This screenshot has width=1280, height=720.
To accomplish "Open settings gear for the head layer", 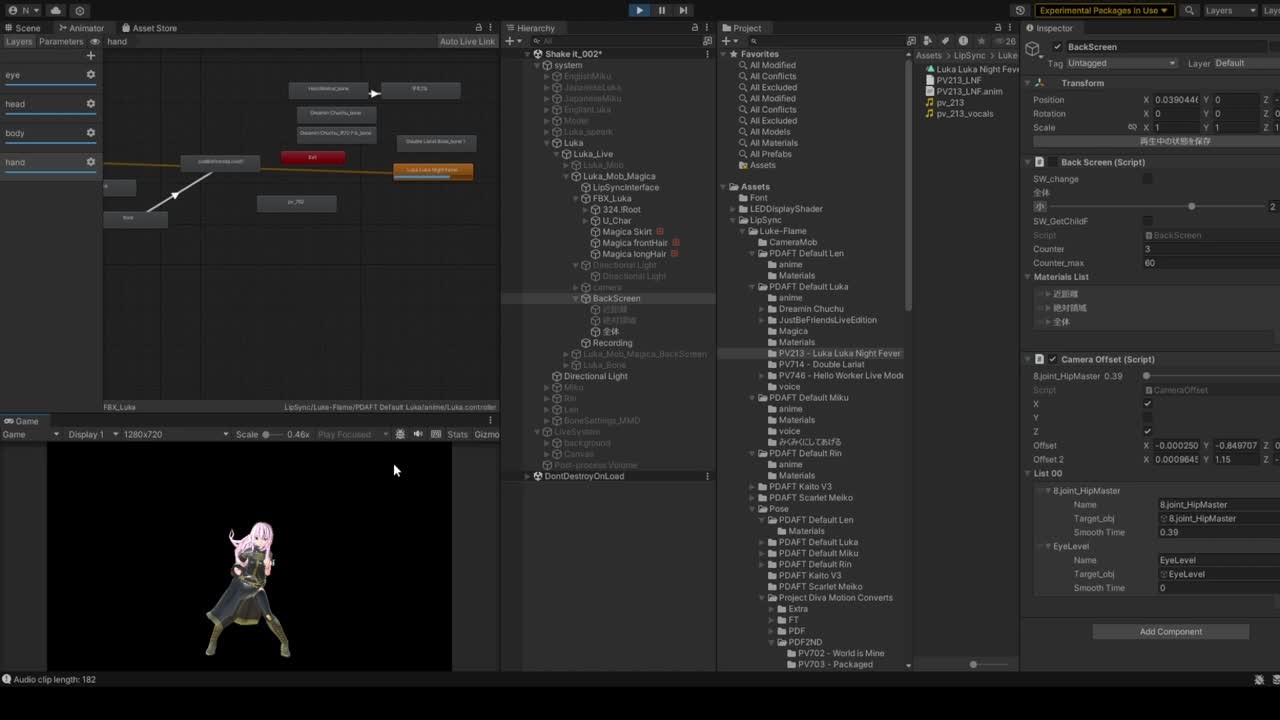I will tap(90, 104).
